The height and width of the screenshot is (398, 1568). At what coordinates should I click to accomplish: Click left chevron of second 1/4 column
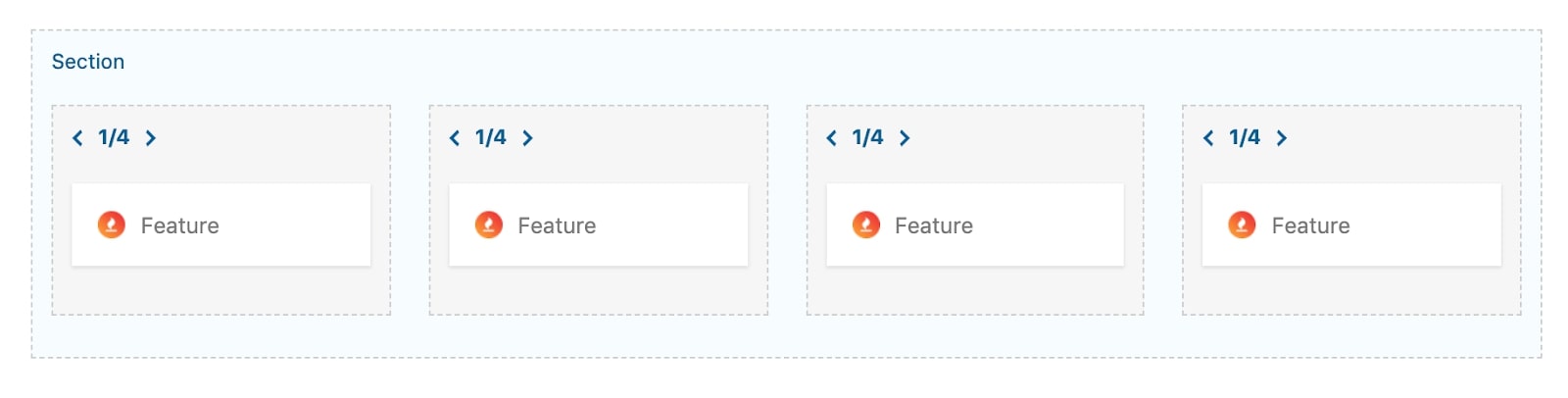pyautogui.click(x=455, y=138)
